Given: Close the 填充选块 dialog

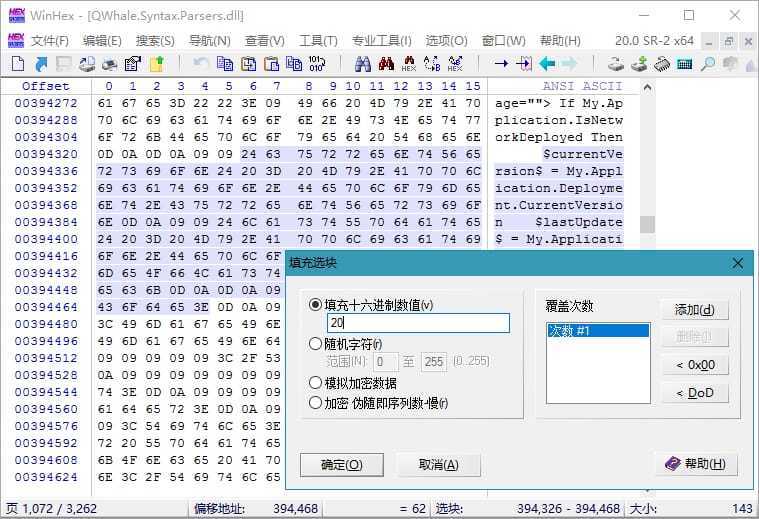Looking at the screenshot, I should [x=738, y=263].
